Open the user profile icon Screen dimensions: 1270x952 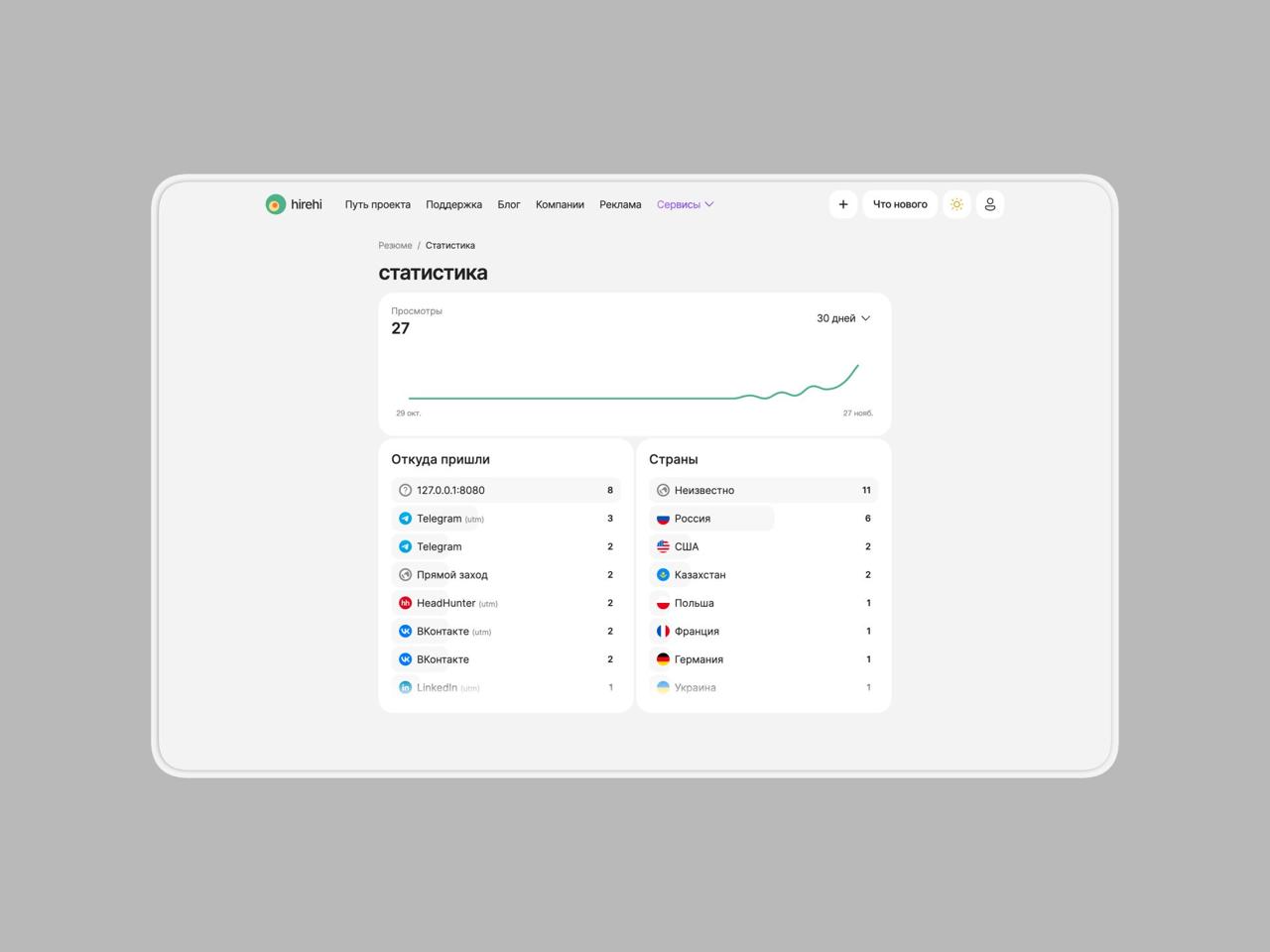(x=989, y=204)
